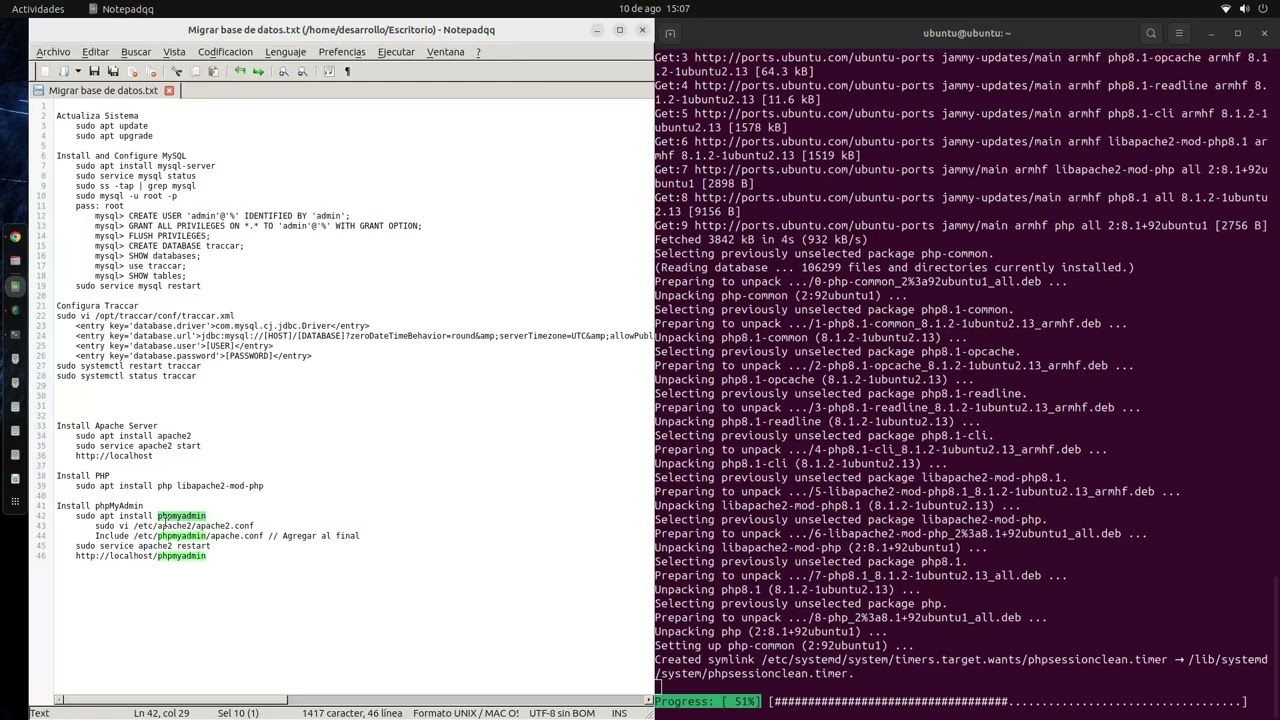Click the 1417 caracter, 46 línea status text
1280x720 pixels.
click(x=352, y=713)
